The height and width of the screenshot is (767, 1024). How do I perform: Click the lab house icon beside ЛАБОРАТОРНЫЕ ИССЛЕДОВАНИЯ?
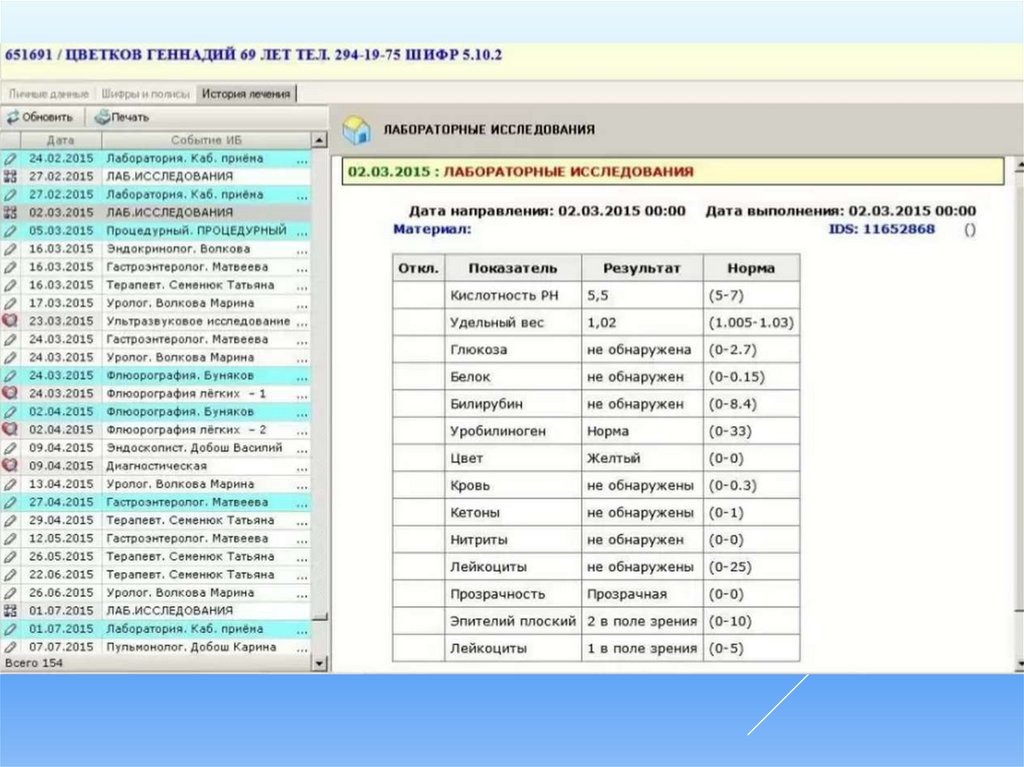(357, 130)
